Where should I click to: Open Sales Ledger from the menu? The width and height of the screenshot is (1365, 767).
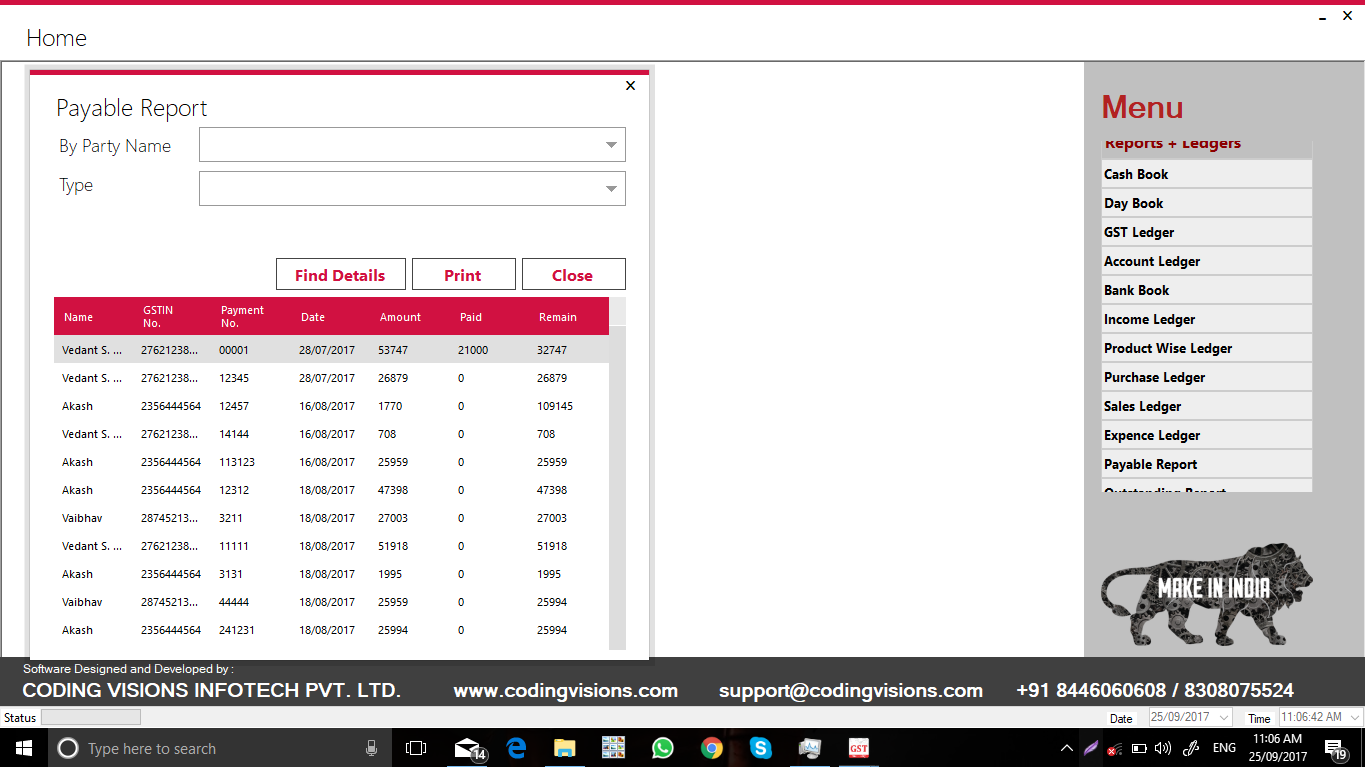coord(1206,406)
